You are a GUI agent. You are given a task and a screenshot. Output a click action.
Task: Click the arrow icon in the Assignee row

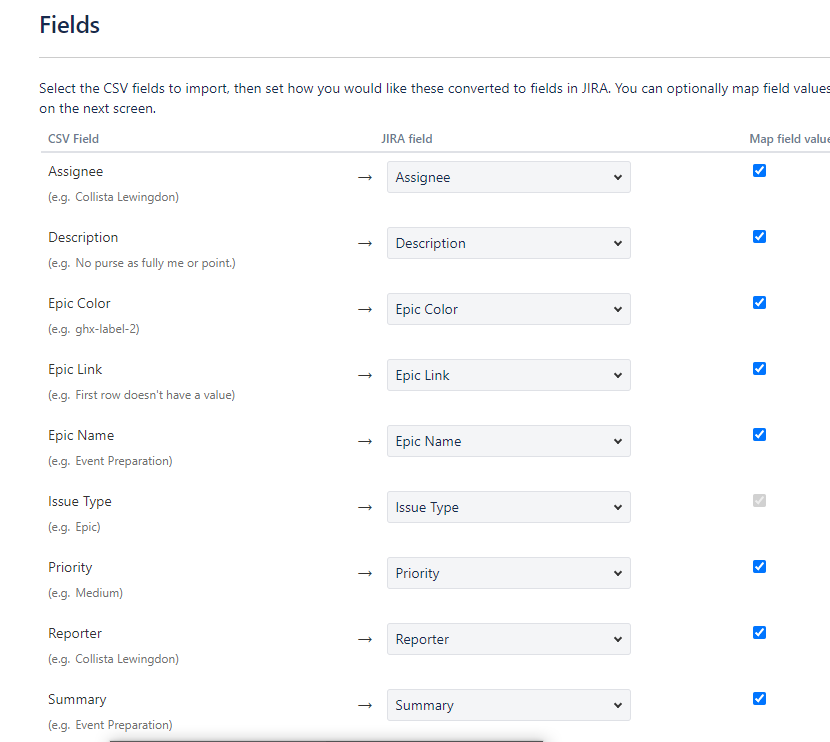pyautogui.click(x=365, y=177)
